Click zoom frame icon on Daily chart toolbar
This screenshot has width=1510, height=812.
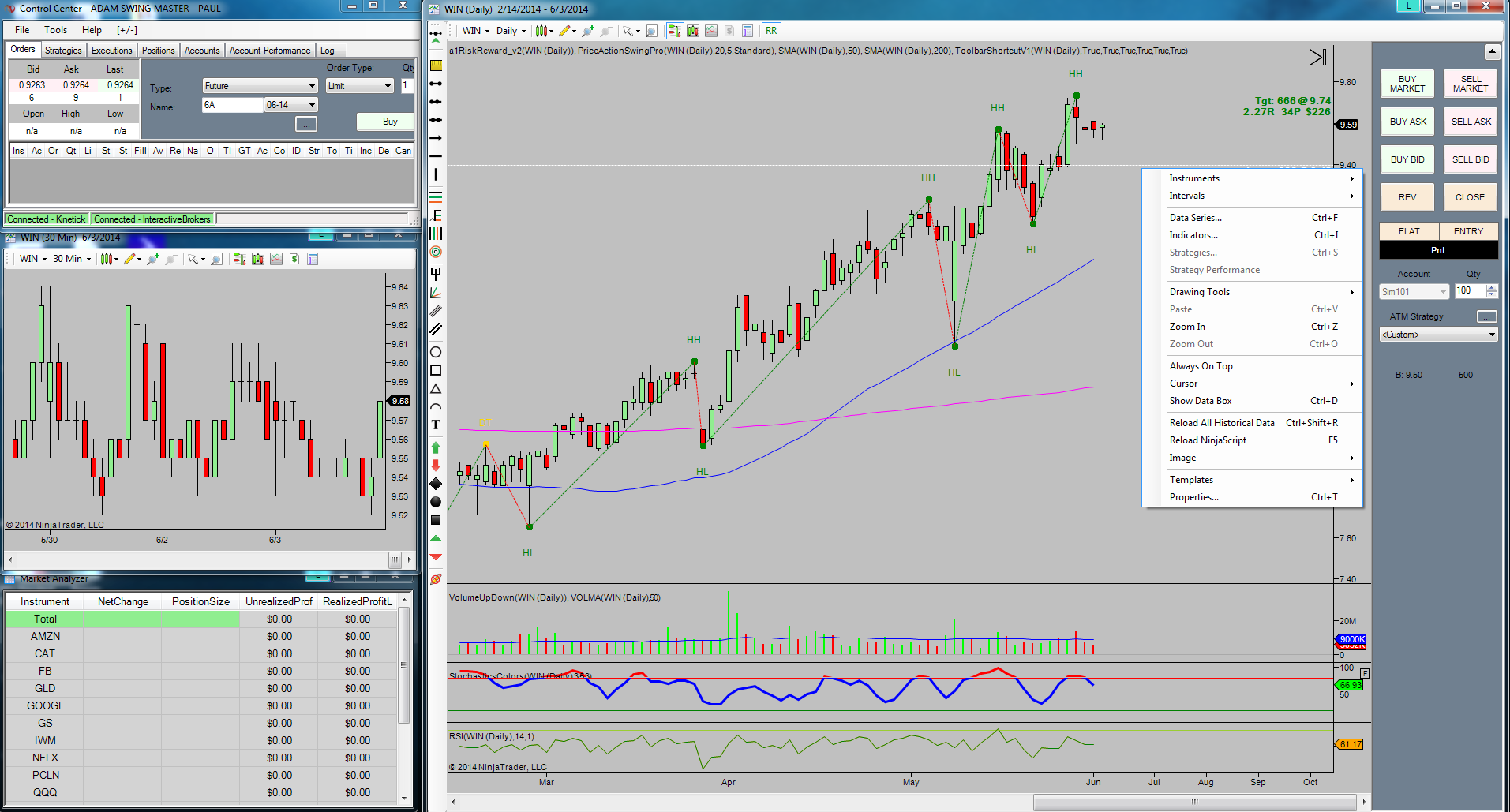[652, 31]
